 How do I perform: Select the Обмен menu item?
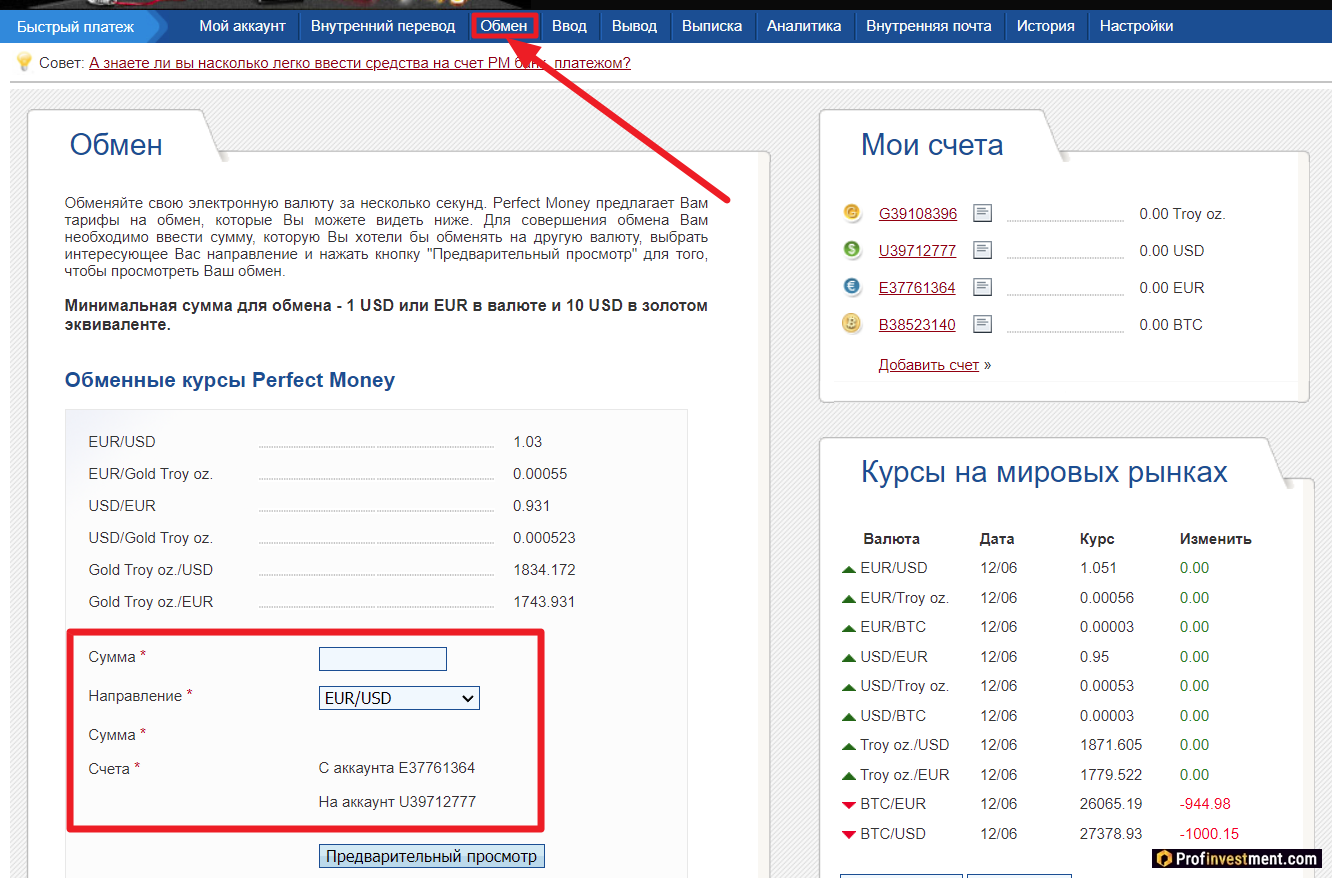(x=504, y=26)
